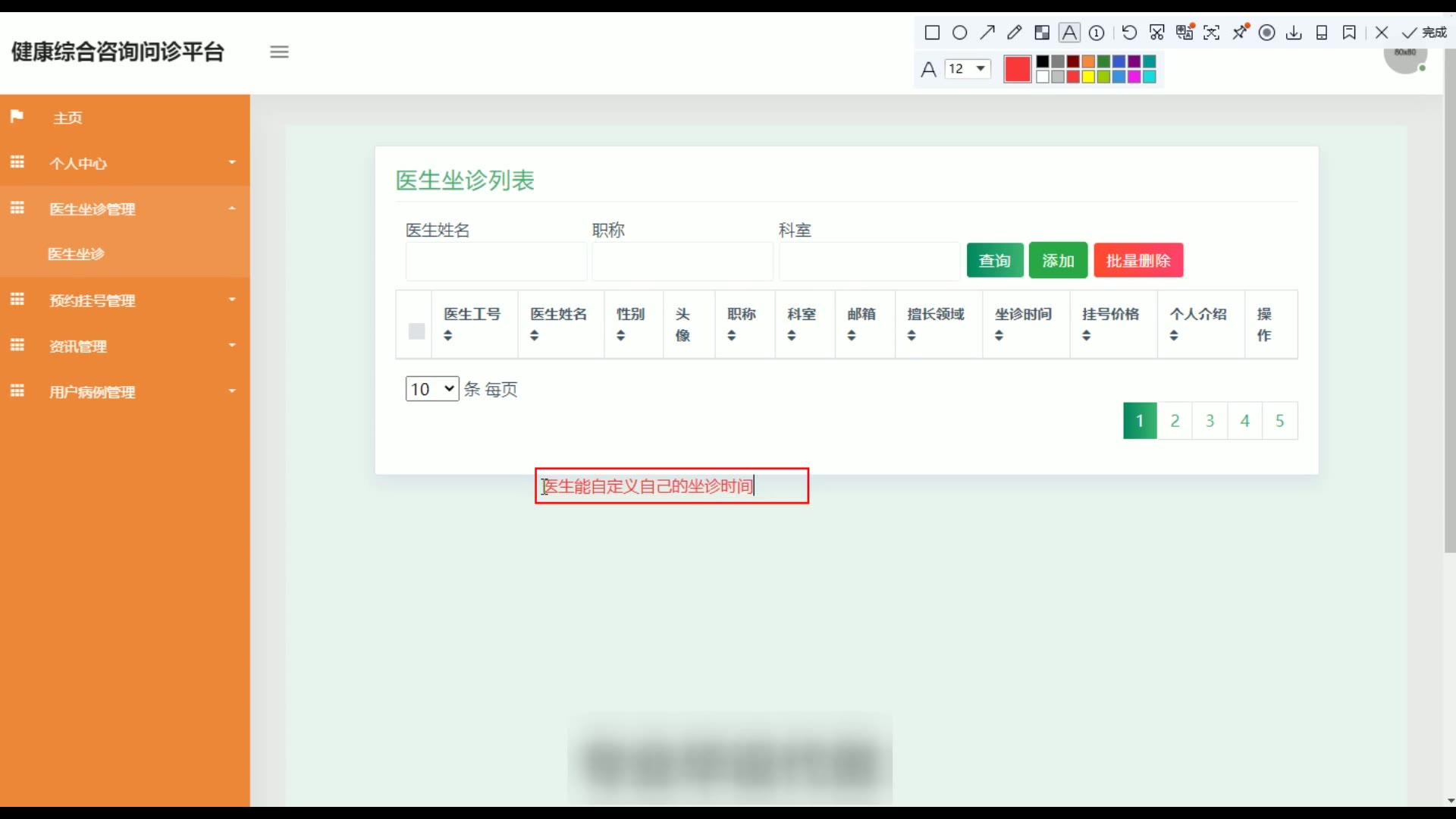The width and height of the screenshot is (1456, 819).
Task: Open the font size 12 dropdown
Action: (968, 69)
